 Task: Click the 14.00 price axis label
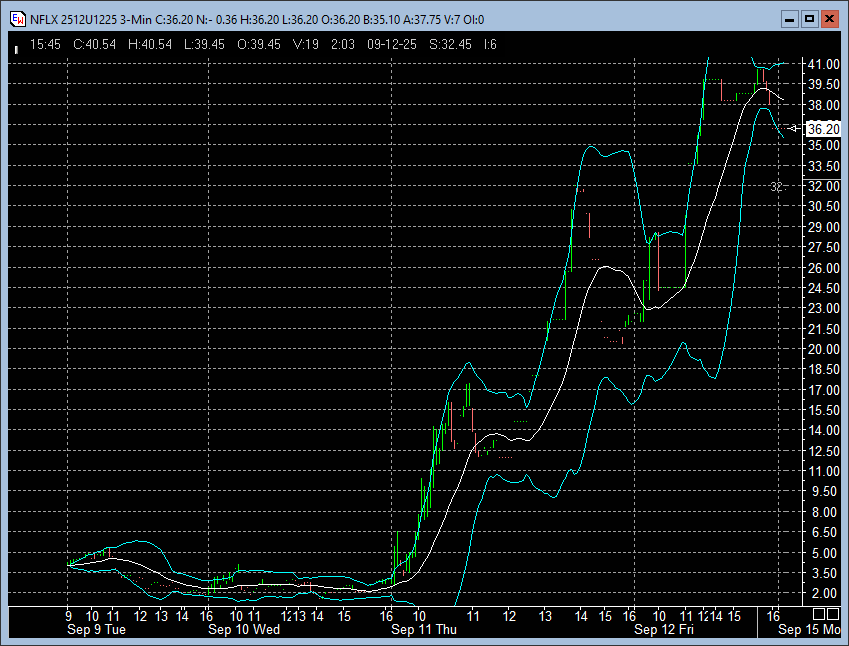tap(824, 430)
